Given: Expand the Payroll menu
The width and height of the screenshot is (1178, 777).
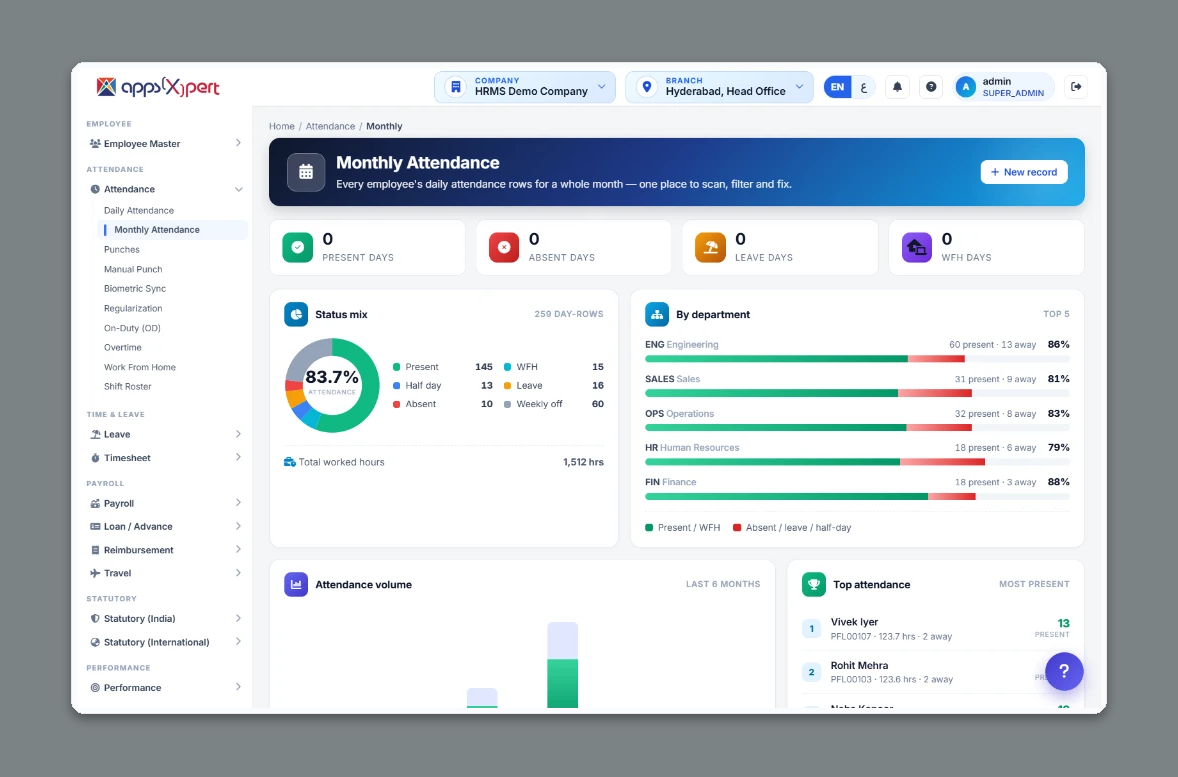Looking at the screenshot, I should (165, 503).
